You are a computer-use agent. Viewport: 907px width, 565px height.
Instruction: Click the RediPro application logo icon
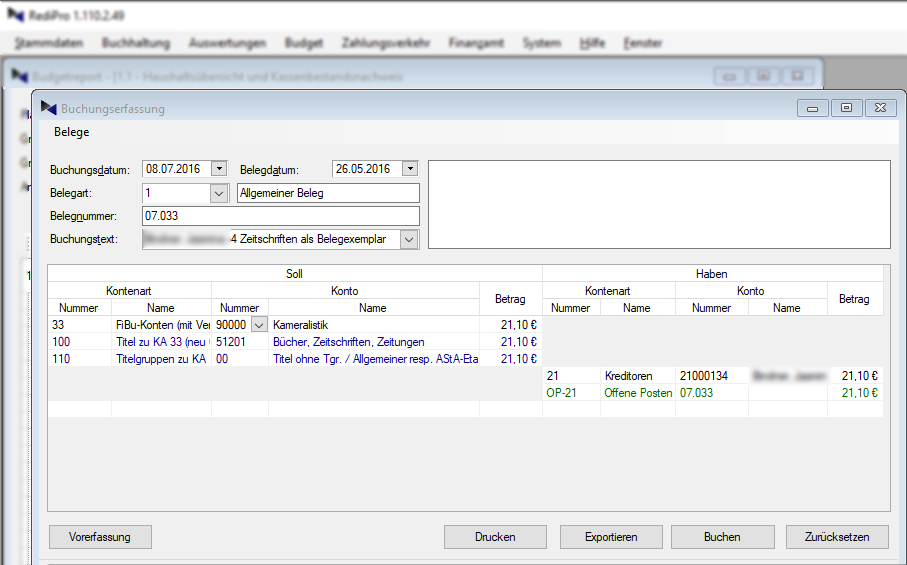coord(15,15)
